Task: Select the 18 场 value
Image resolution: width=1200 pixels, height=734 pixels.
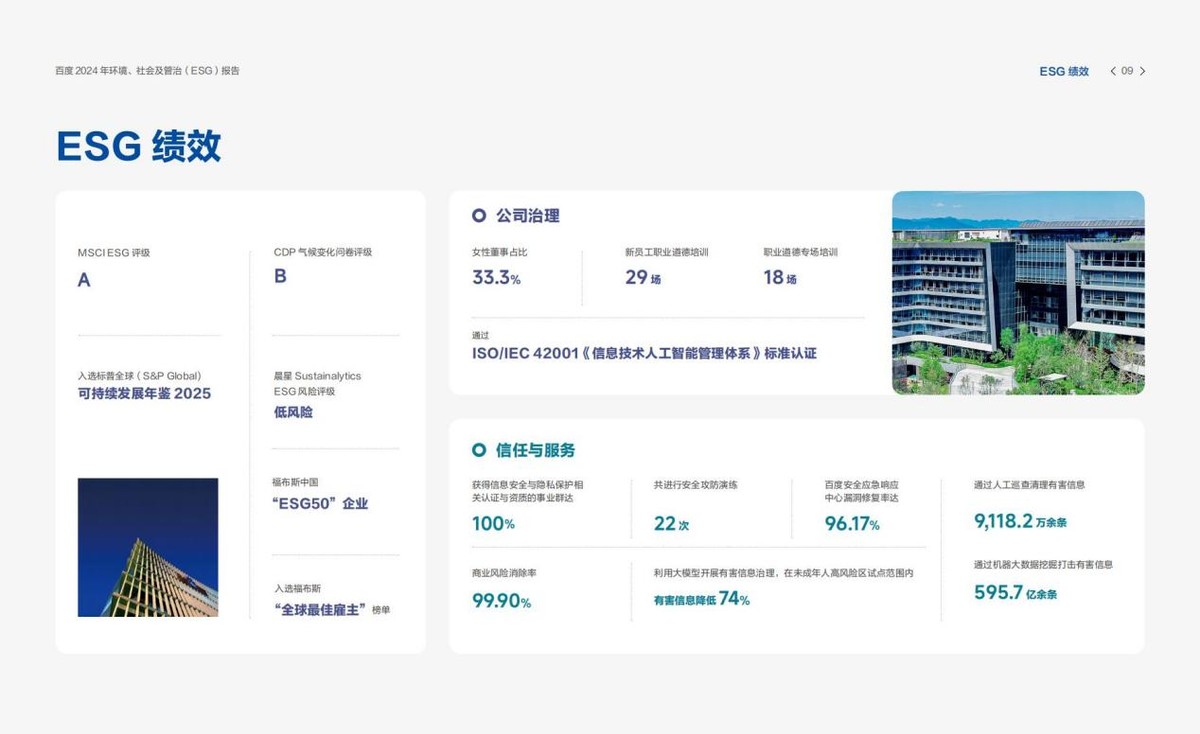Action: [x=780, y=278]
